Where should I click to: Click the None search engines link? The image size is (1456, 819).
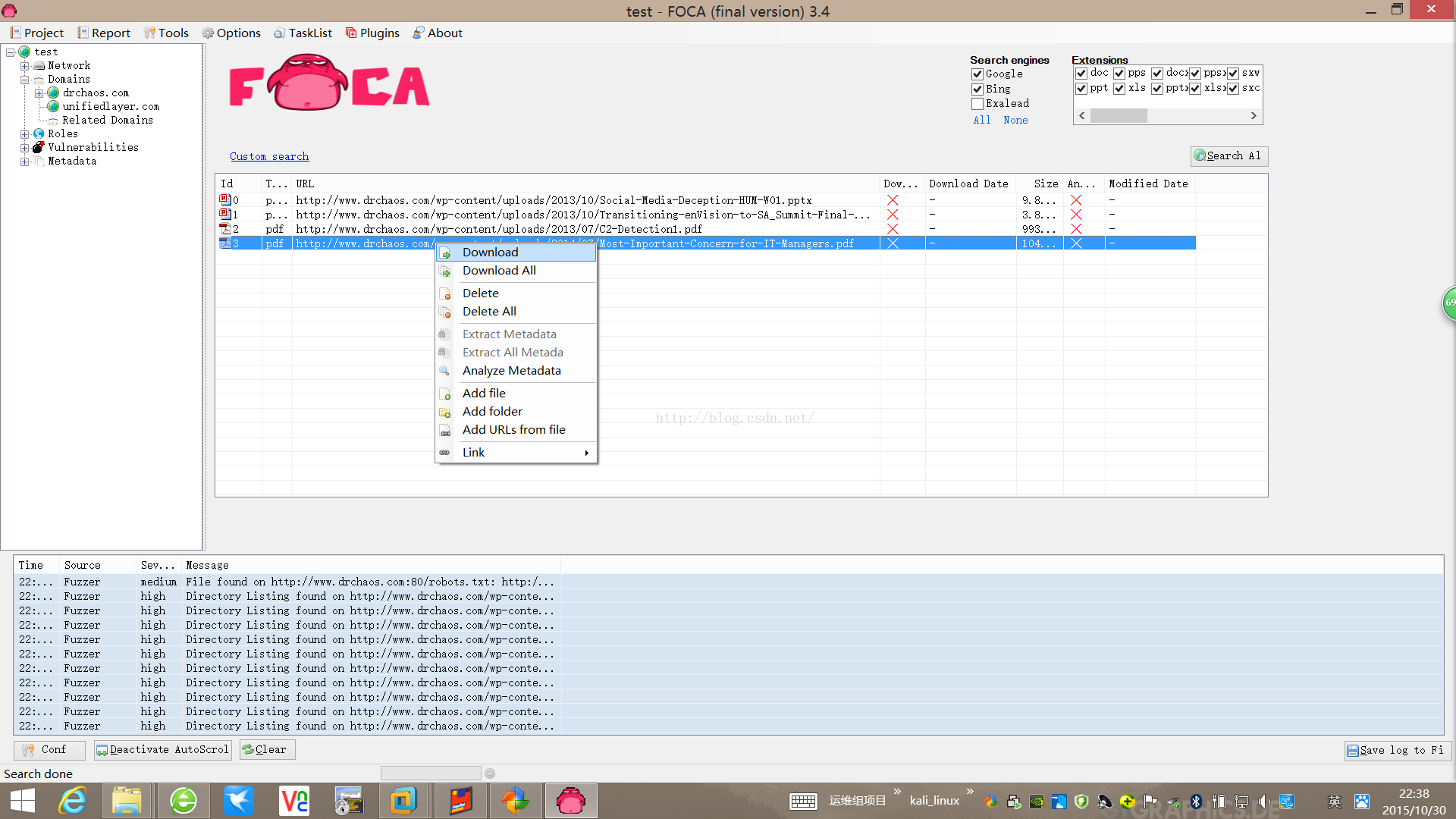1015,120
